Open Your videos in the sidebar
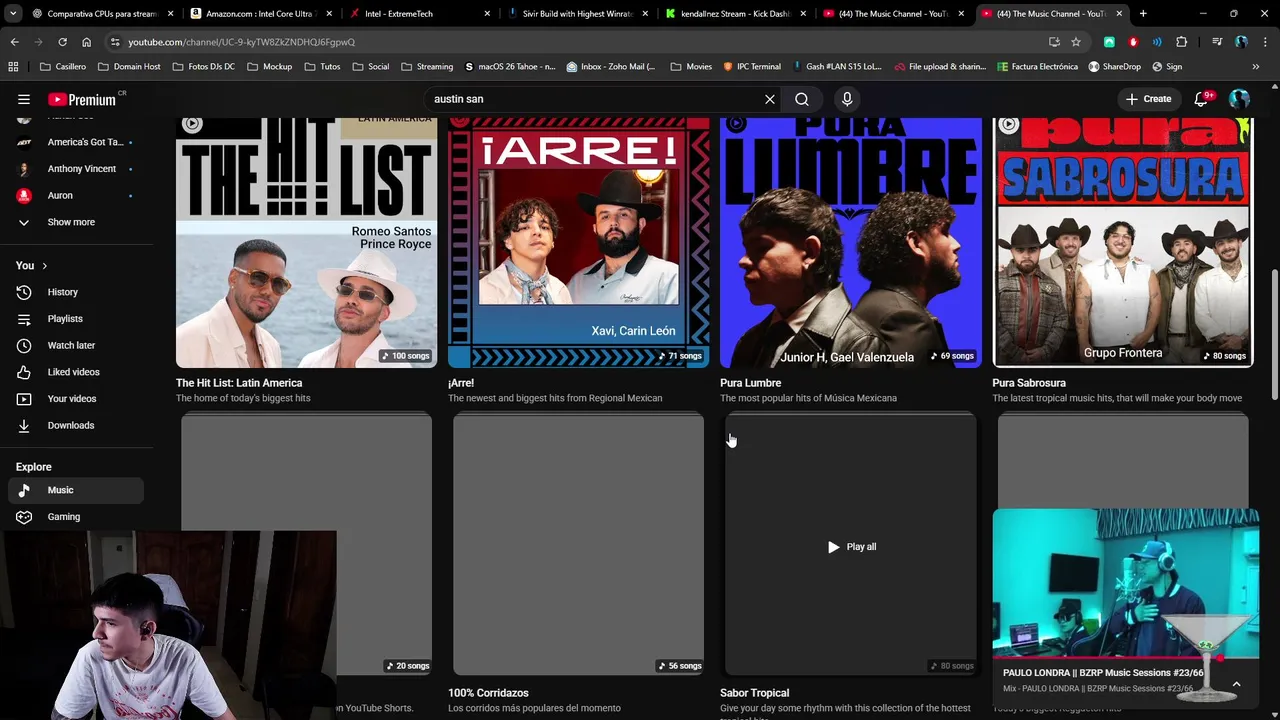The width and height of the screenshot is (1280, 720). 76,399
